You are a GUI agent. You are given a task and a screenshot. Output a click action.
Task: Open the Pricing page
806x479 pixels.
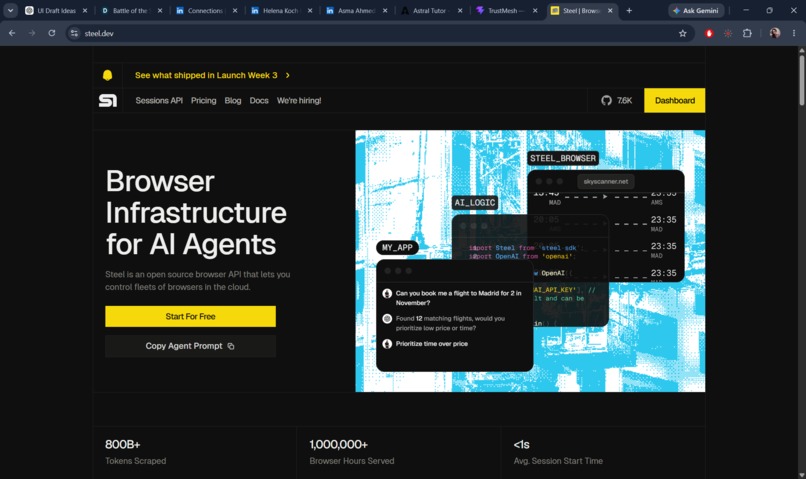click(x=204, y=101)
